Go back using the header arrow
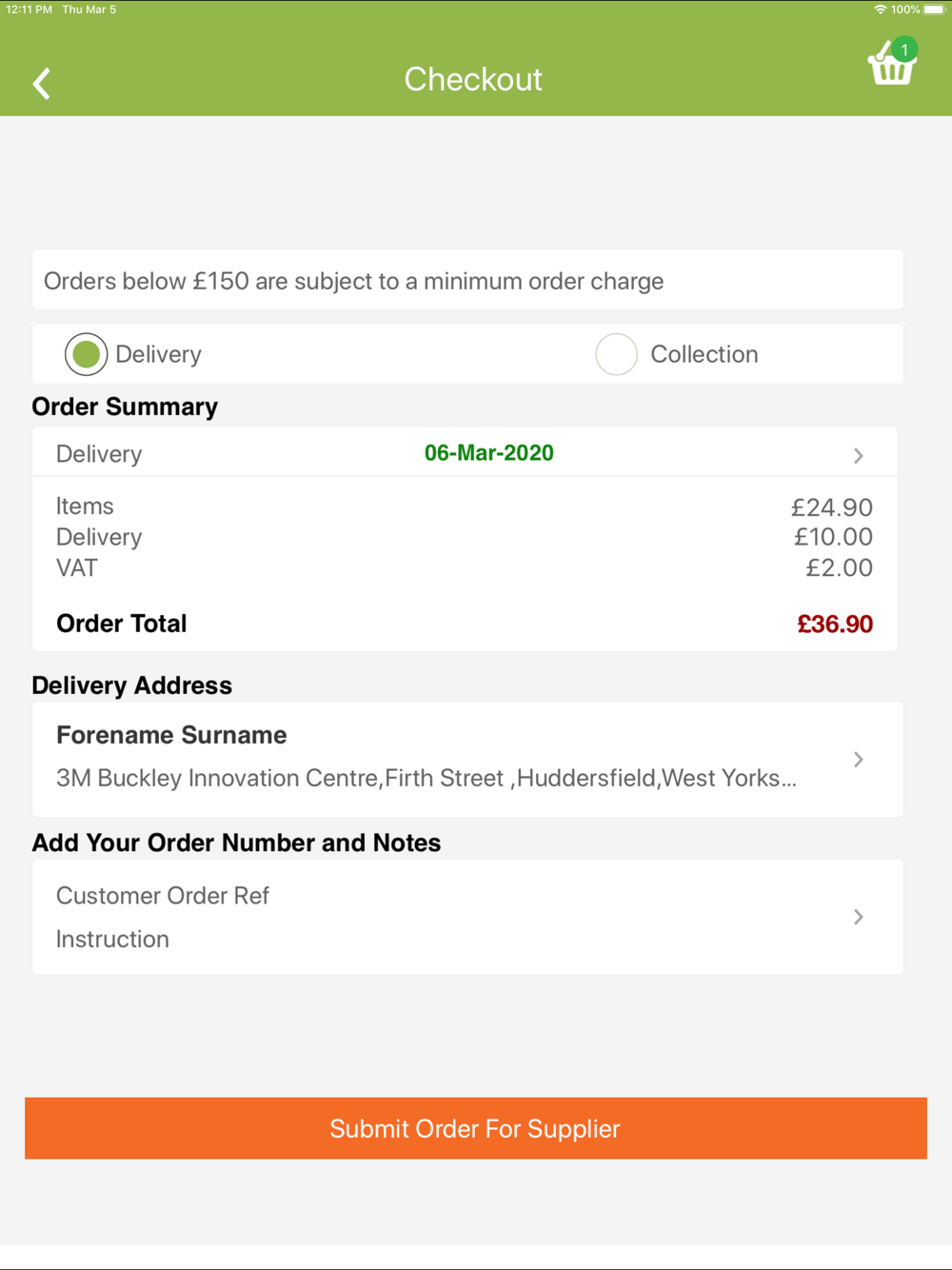 pyautogui.click(x=41, y=84)
